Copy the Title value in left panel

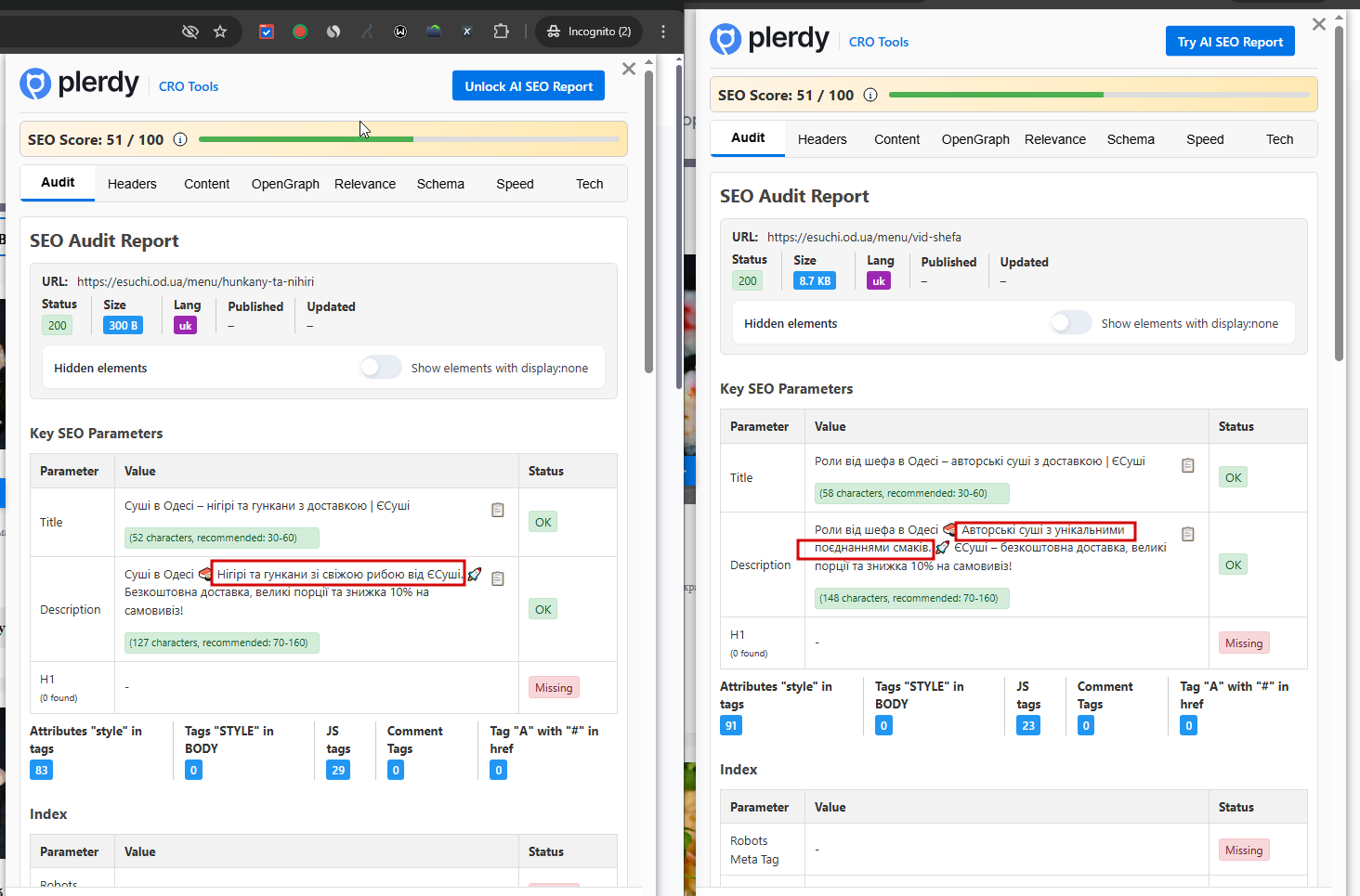[498, 510]
